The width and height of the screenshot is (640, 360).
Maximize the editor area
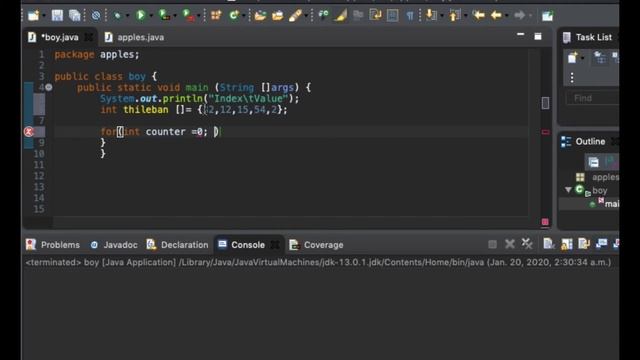[x=538, y=37]
